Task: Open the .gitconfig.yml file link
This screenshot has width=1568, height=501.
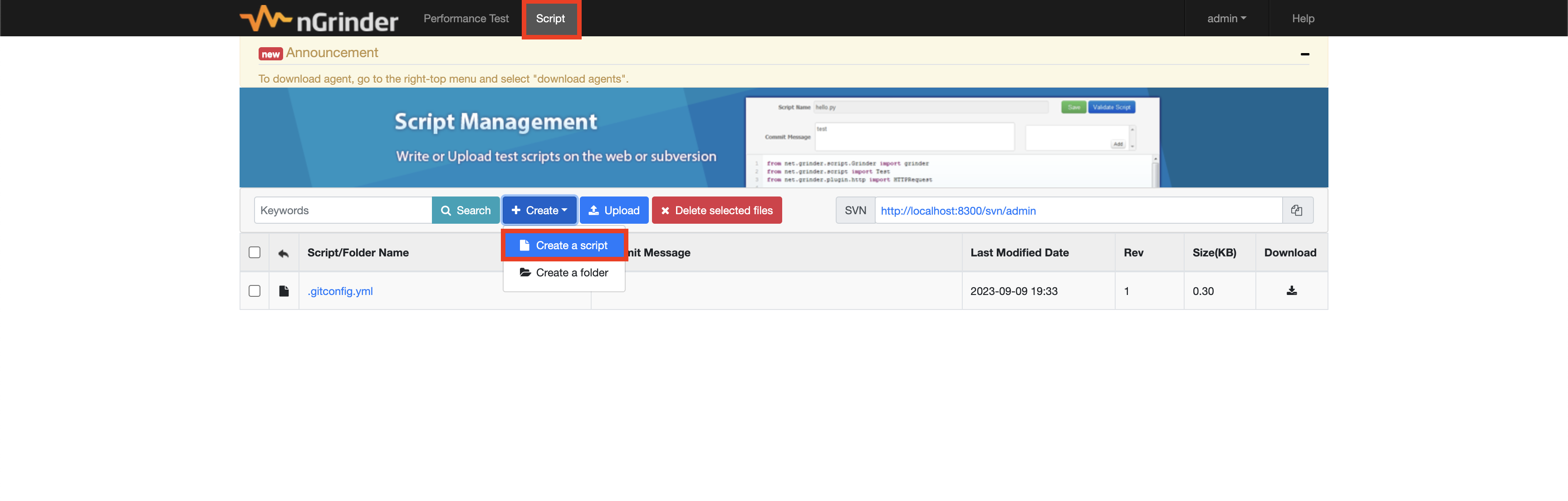Action: (340, 291)
